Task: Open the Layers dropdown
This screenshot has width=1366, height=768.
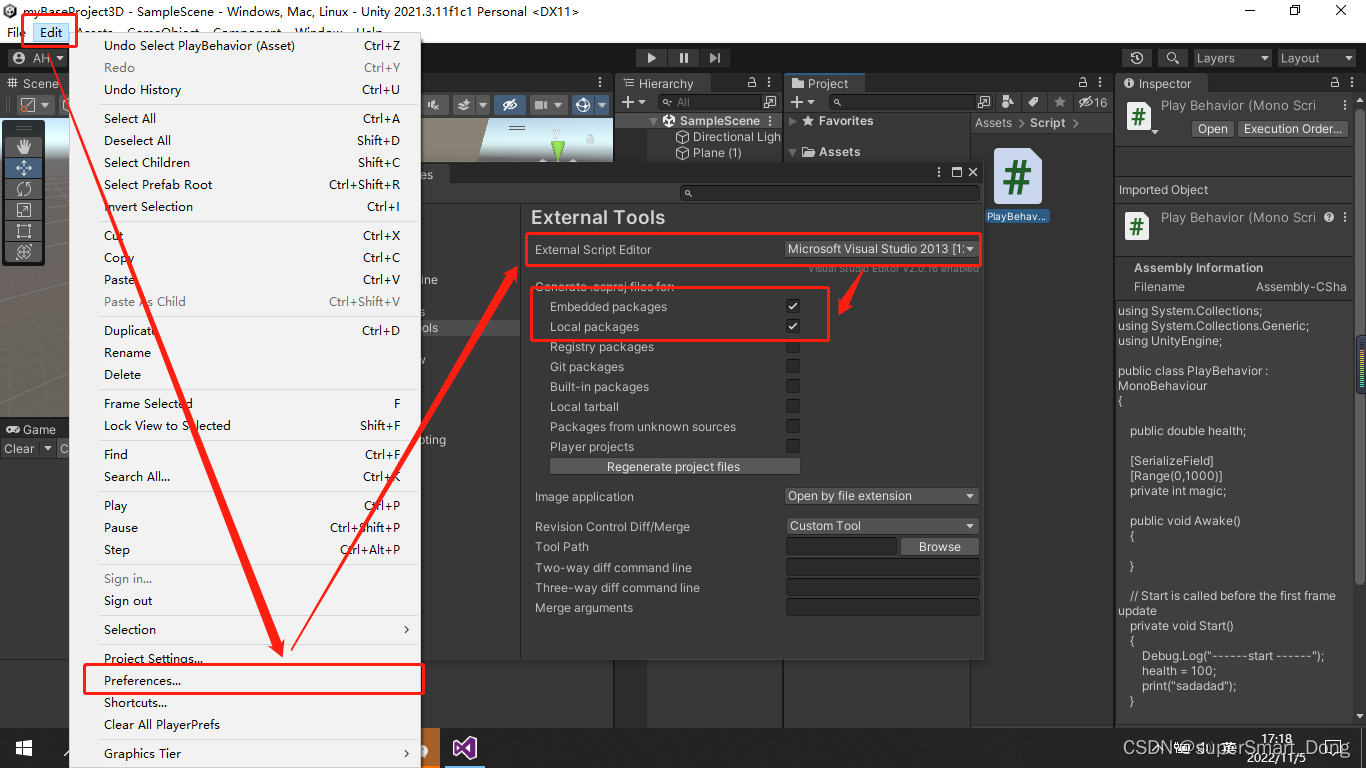Action: pyautogui.click(x=1232, y=58)
